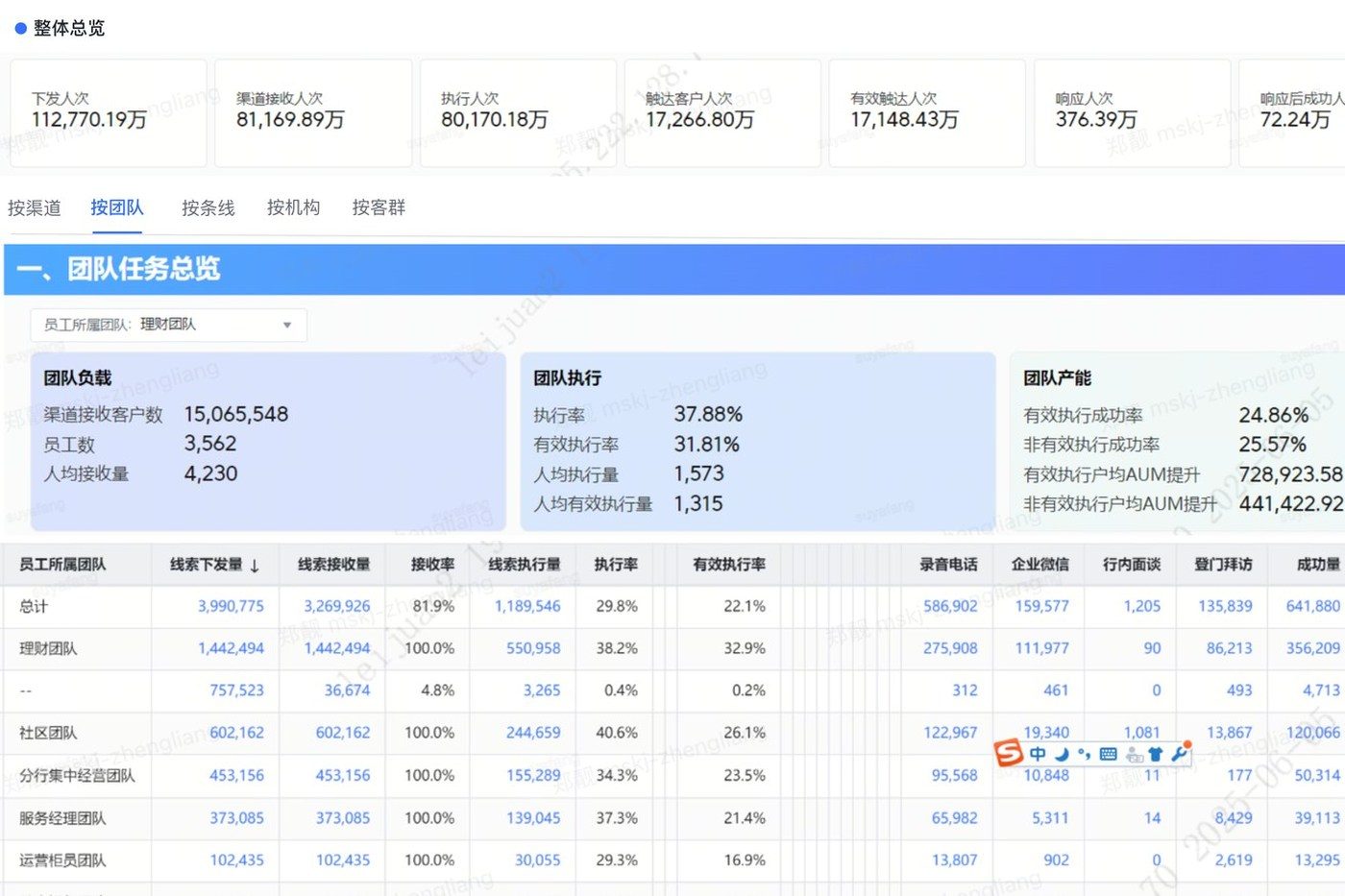The image size is (1345, 896).
Task: Go to the 按机构 tab
Action: click(294, 207)
